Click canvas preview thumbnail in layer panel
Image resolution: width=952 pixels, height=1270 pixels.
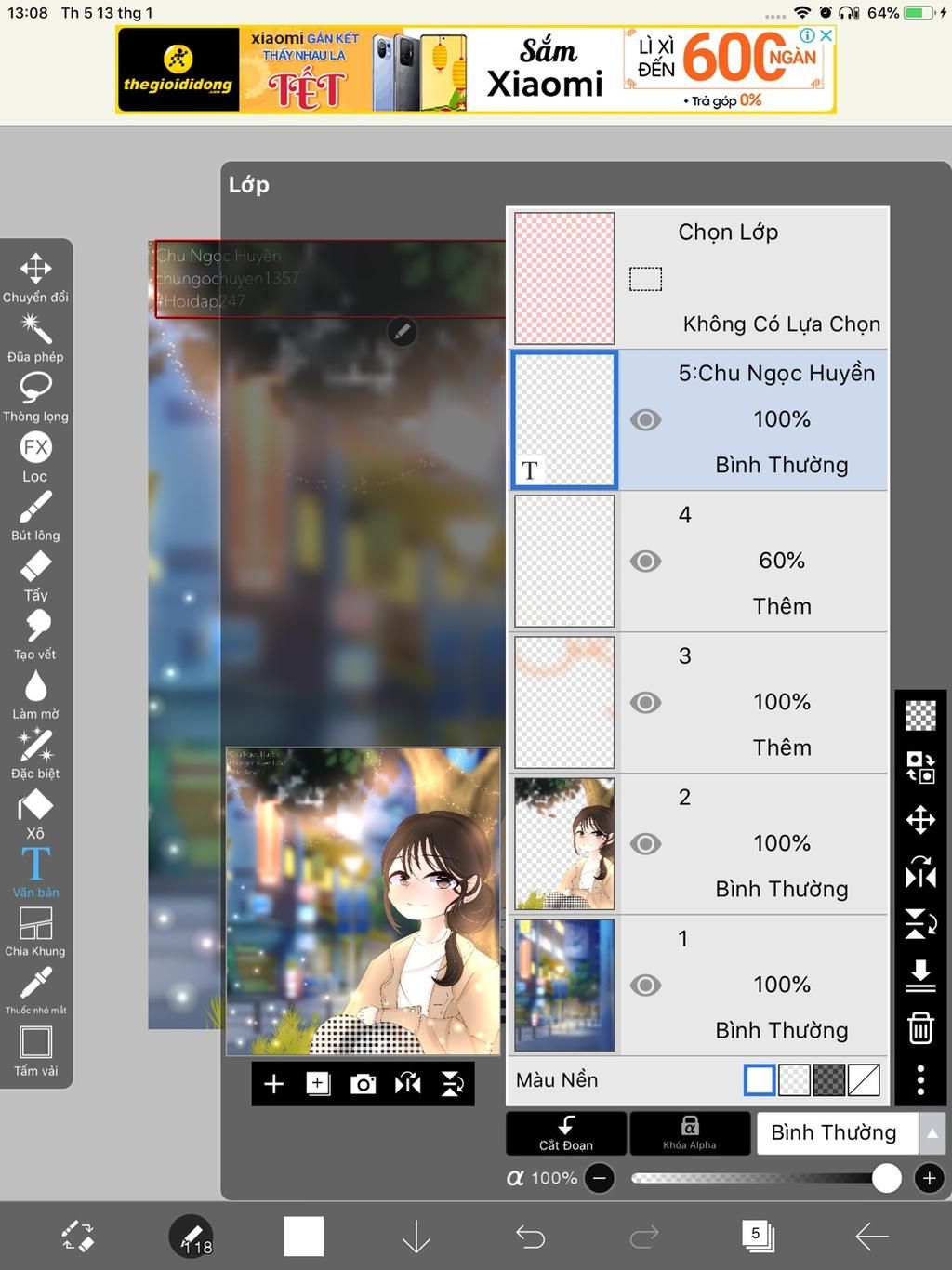coord(364,902)
